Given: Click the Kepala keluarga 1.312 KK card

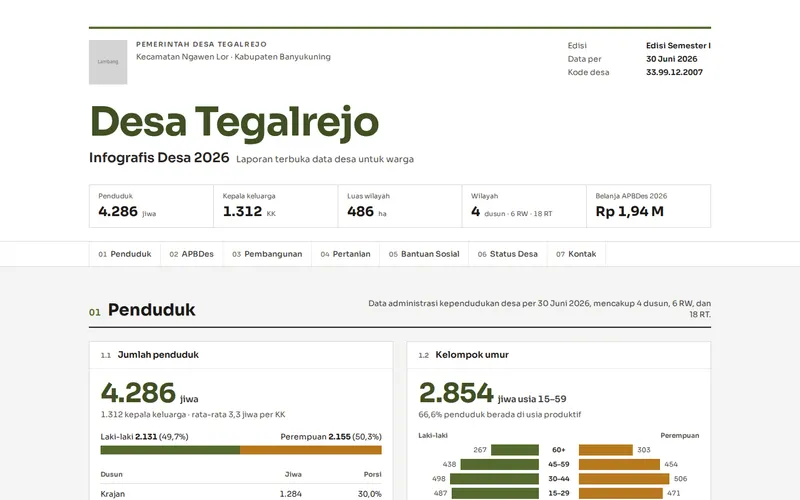Looking at the screenshot, I should point(276,206).
